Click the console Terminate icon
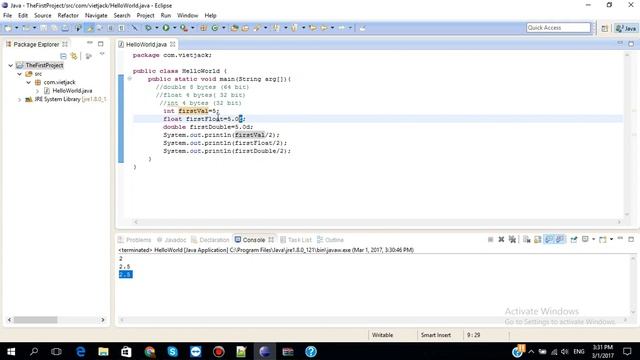The width and height of the screenshot is (640, 360). point(491,240)
